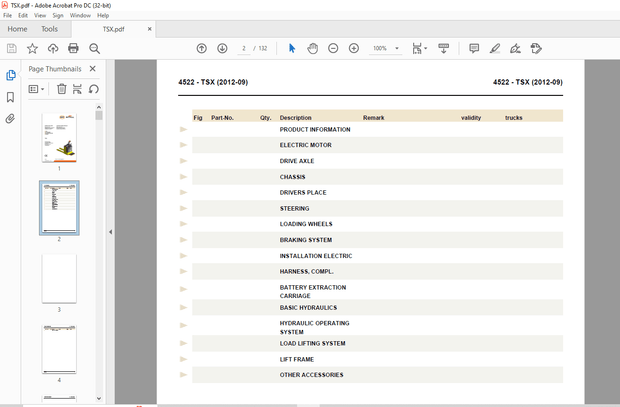Open the fit page options icon
620x407 pixels.
pos(420,49)
